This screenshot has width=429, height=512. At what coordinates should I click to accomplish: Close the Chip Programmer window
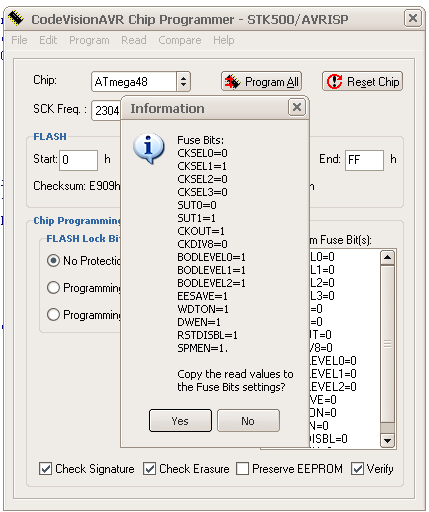point(413,18)
